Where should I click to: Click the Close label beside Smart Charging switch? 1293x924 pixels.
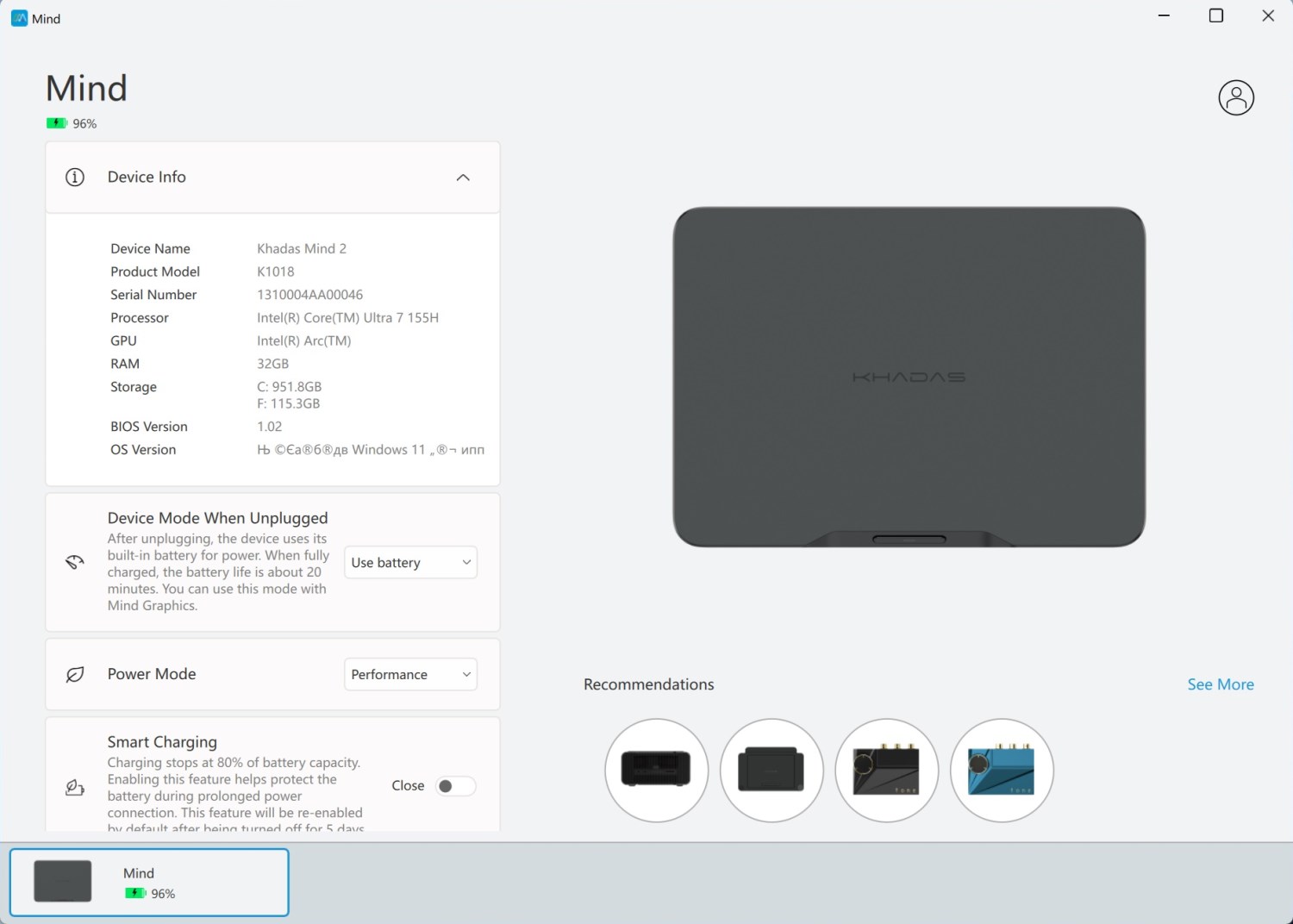[408, 786]
